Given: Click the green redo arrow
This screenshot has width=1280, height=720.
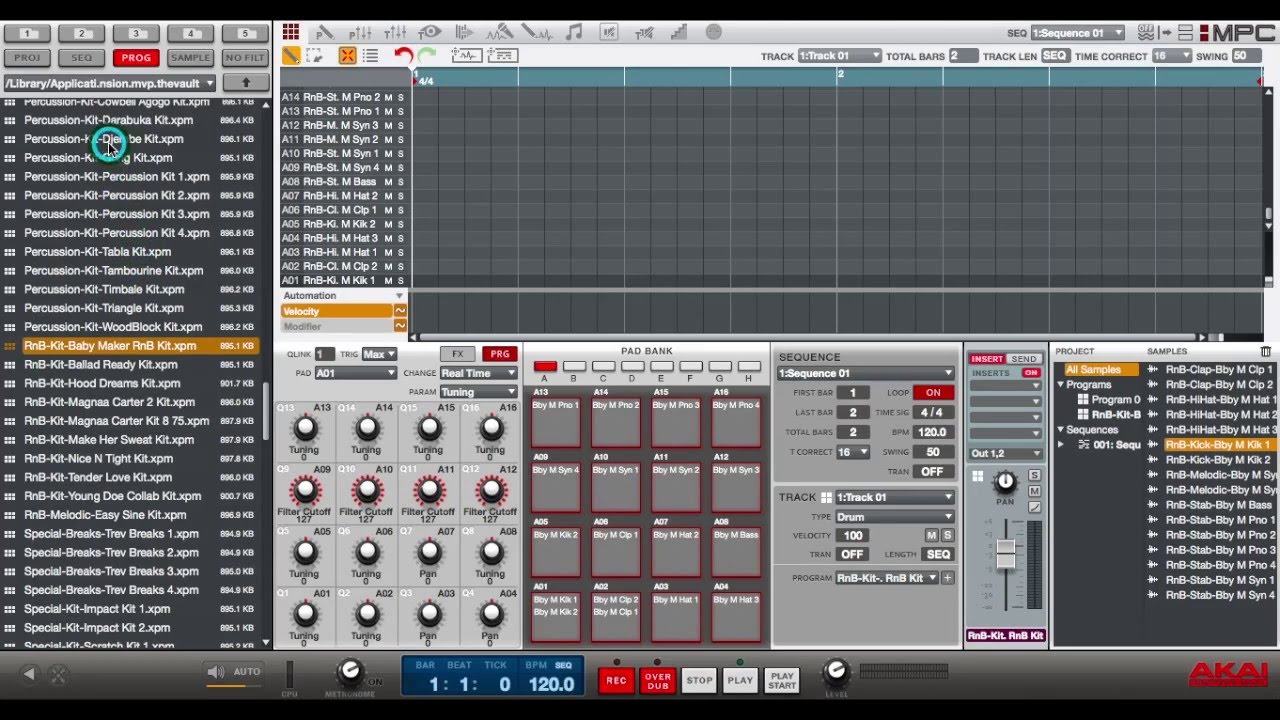Looking at the screenshot, I should point(427,56).
